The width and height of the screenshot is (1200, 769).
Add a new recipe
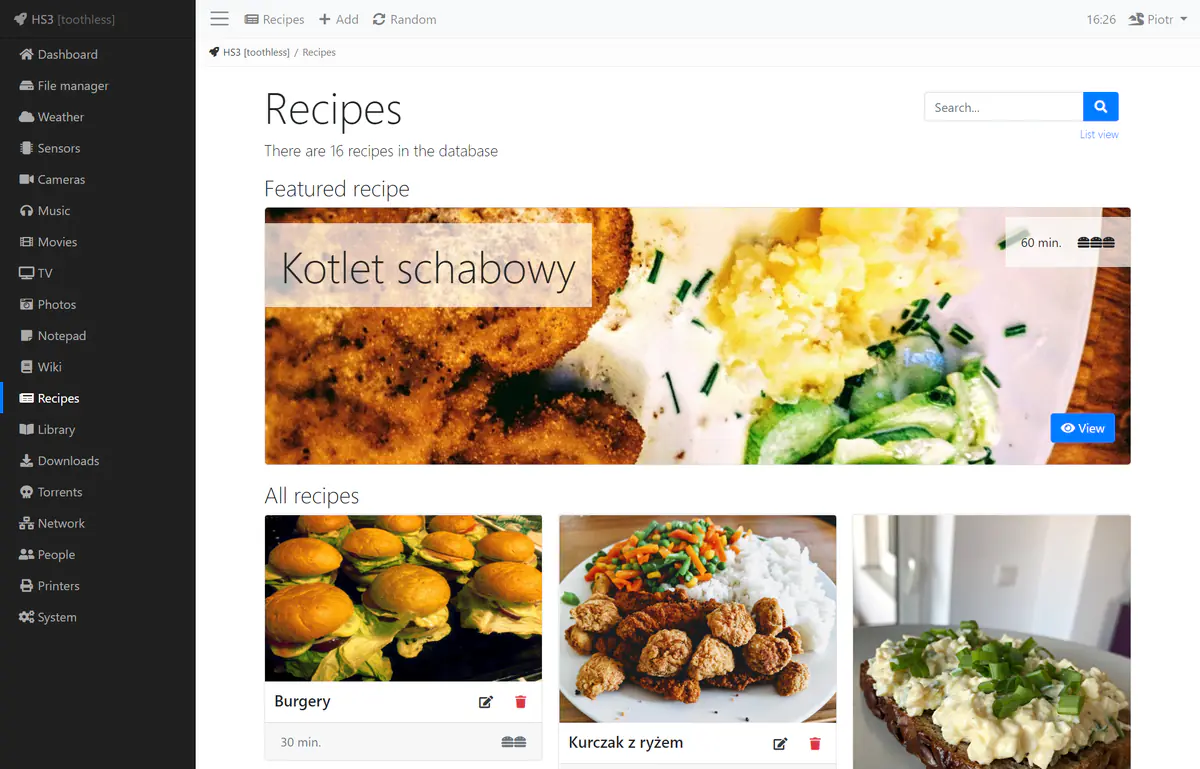coord(338,19)
